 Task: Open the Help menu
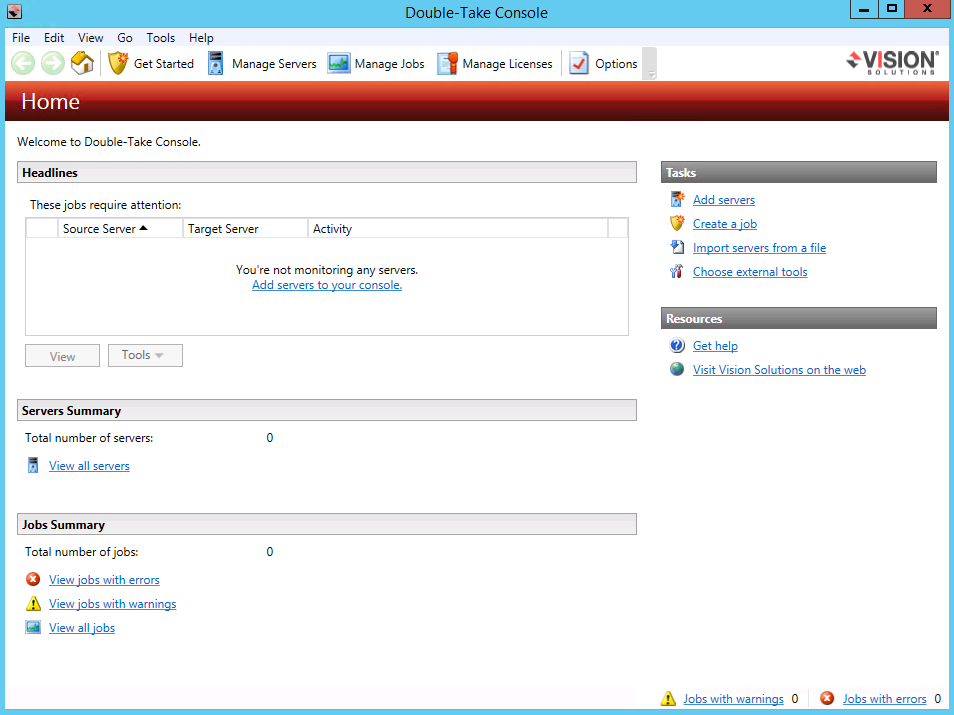(x=201, y=38)
